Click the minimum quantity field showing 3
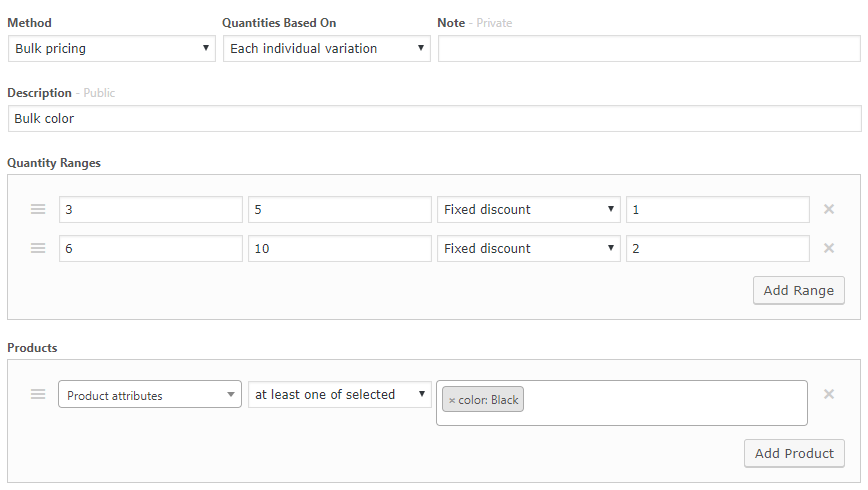This screenshot has height=490, width=868. click(151, 209)
